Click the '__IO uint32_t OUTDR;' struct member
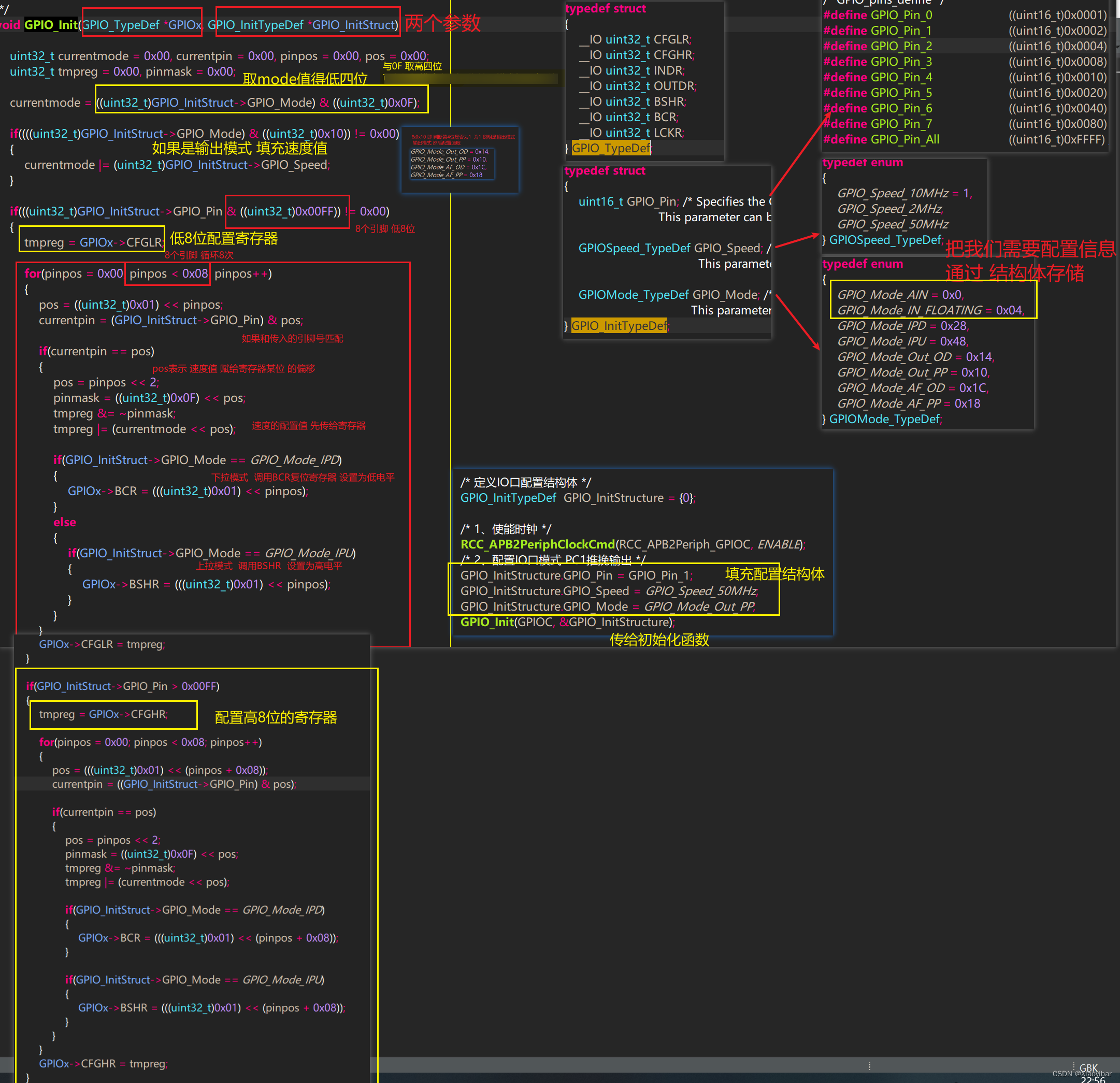 [x=637, y=85]
